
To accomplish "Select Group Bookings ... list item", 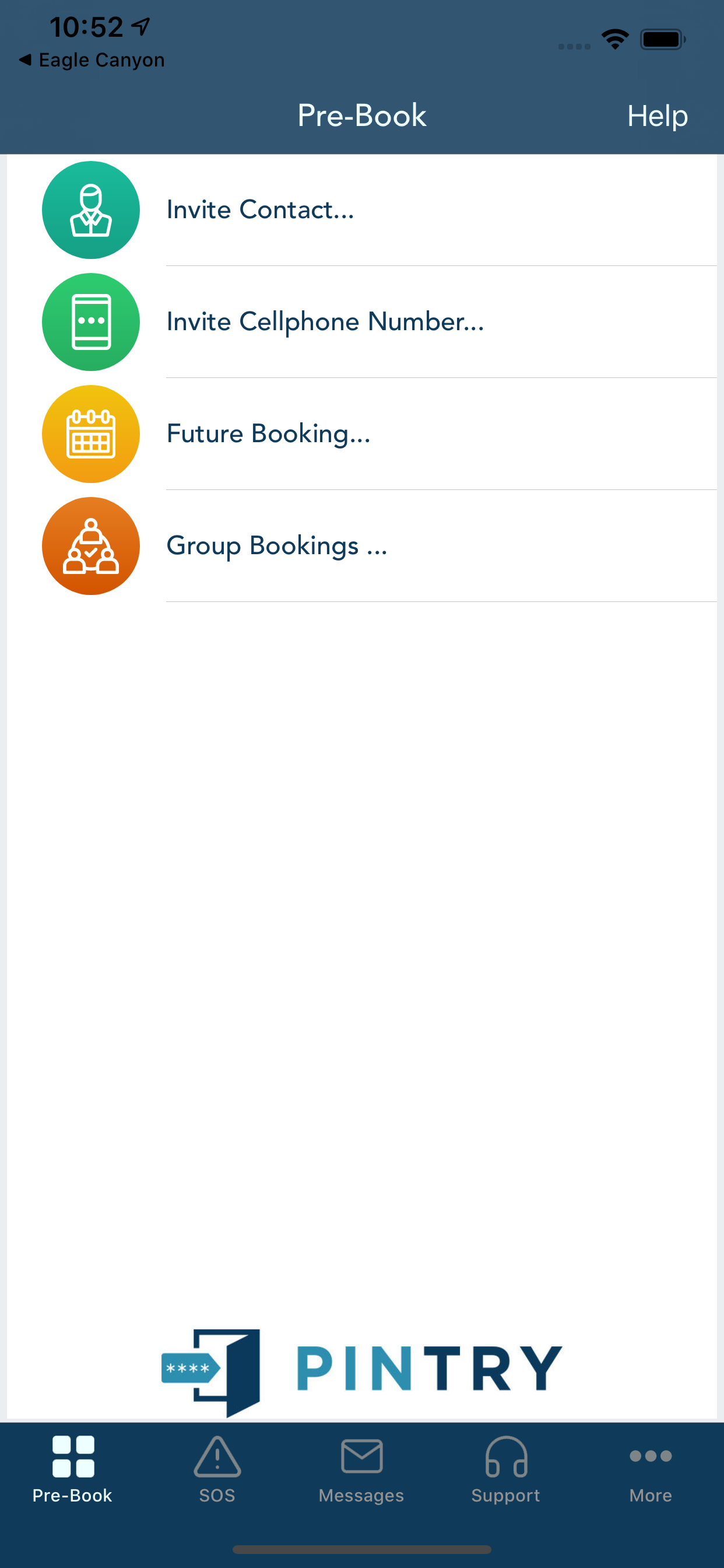I will point(361,546).
